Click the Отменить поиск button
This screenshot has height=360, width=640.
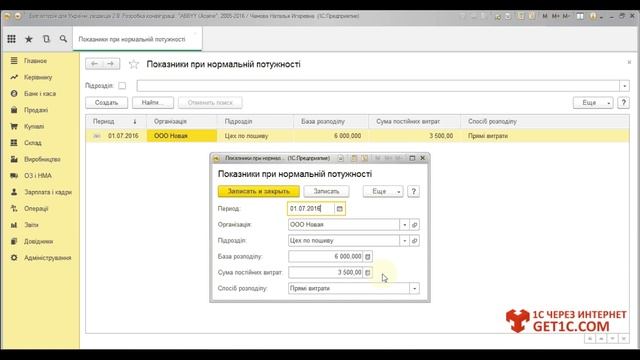pos(210,102)
